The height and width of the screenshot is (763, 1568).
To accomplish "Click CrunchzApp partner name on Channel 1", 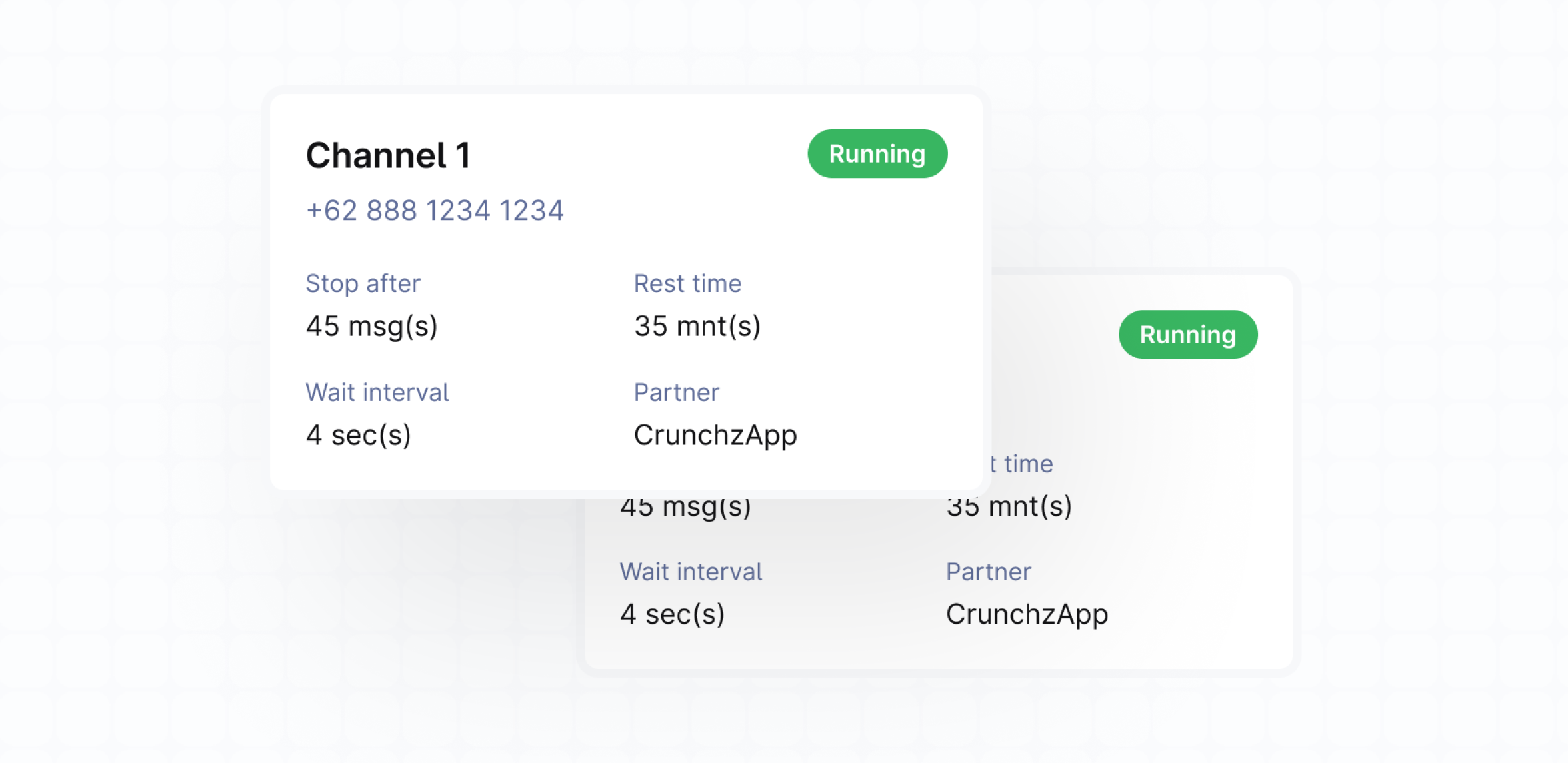I will tap(715, 436).
